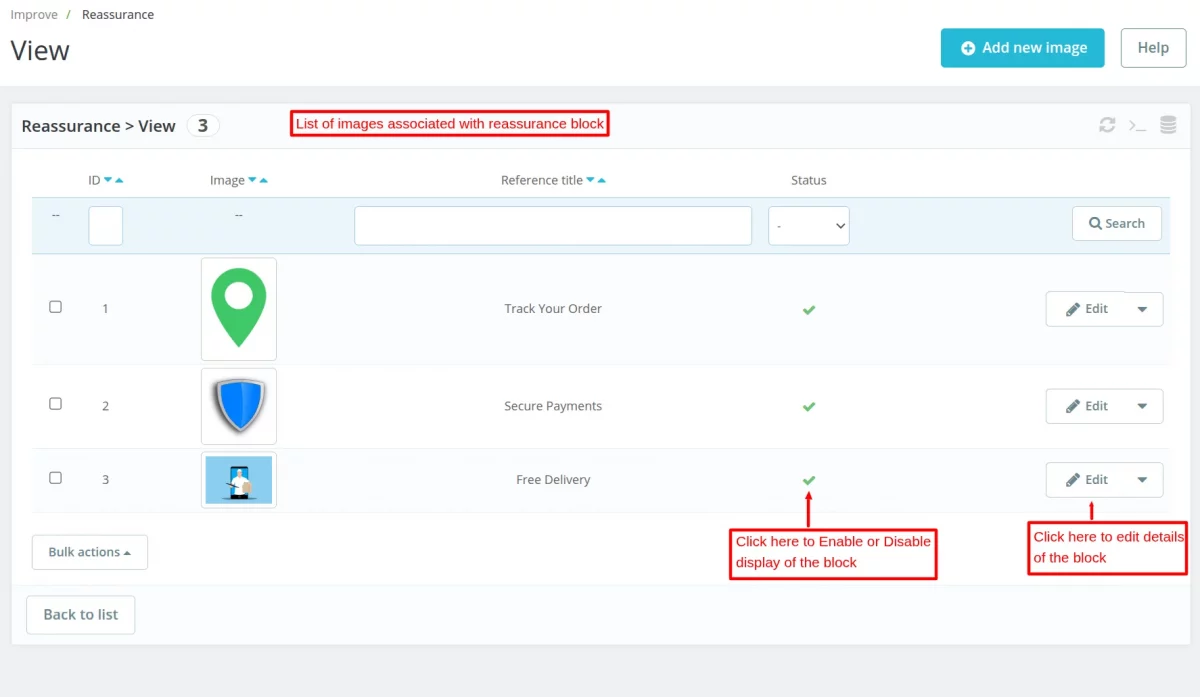Click the Status column header
Screen dimensions: 1200x697
[809, 181]
